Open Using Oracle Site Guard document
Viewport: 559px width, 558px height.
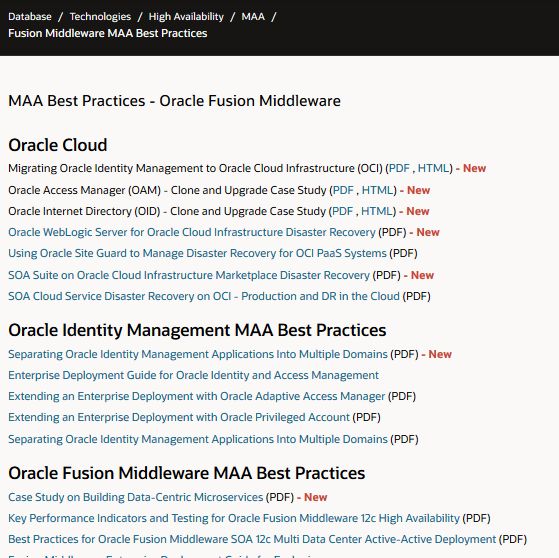pyautogui.click(x=197, y=253)
